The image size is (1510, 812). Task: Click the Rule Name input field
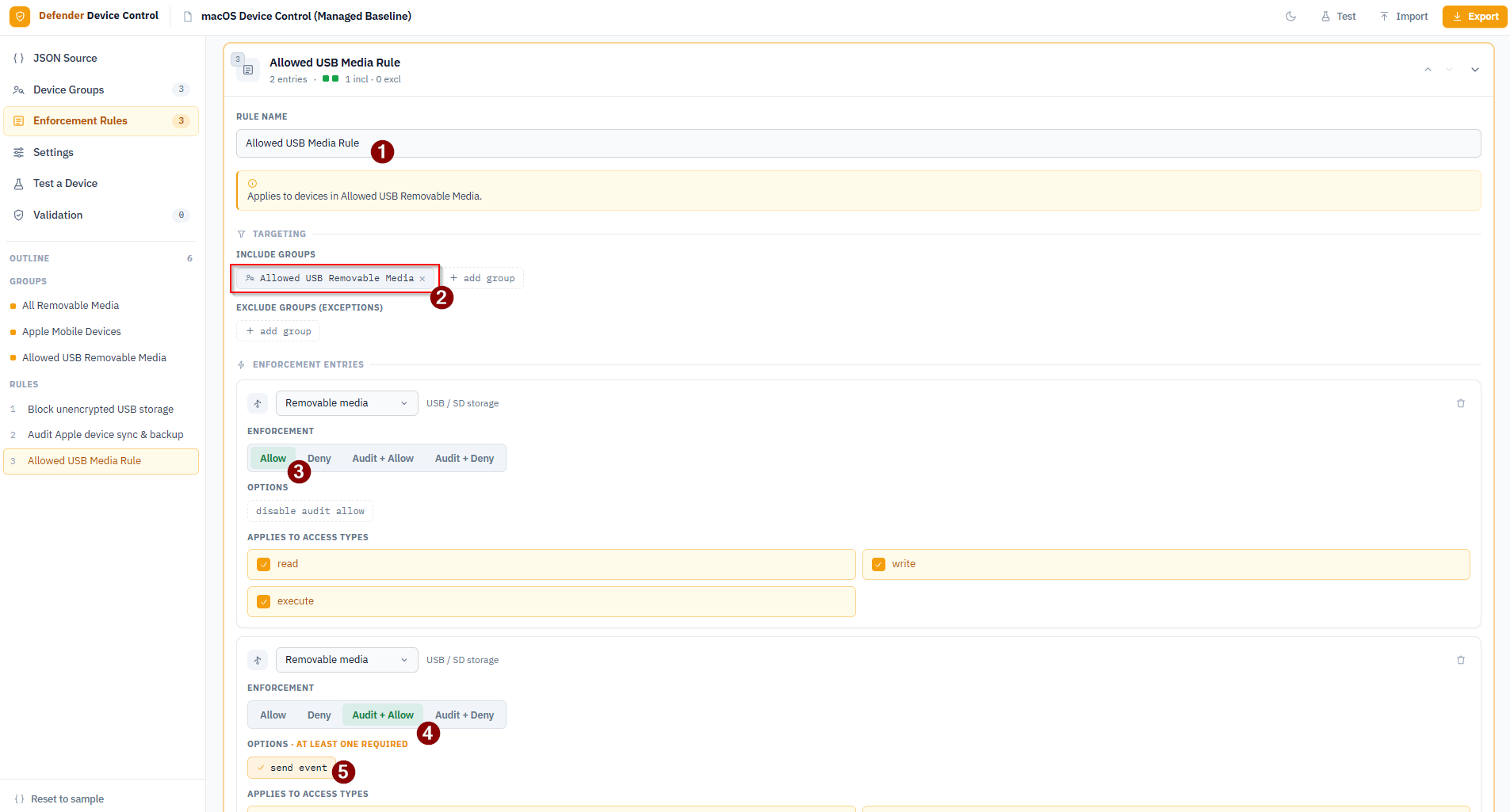[858, 143]
